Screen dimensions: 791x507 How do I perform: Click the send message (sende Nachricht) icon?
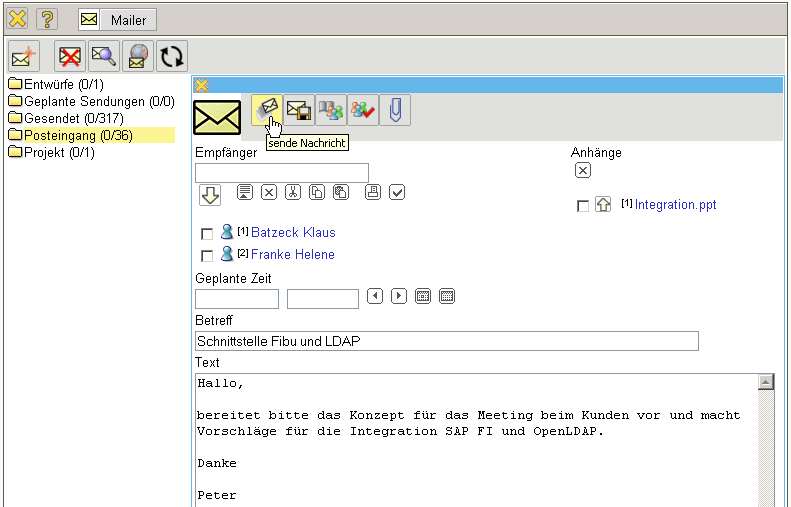point(266,110)
